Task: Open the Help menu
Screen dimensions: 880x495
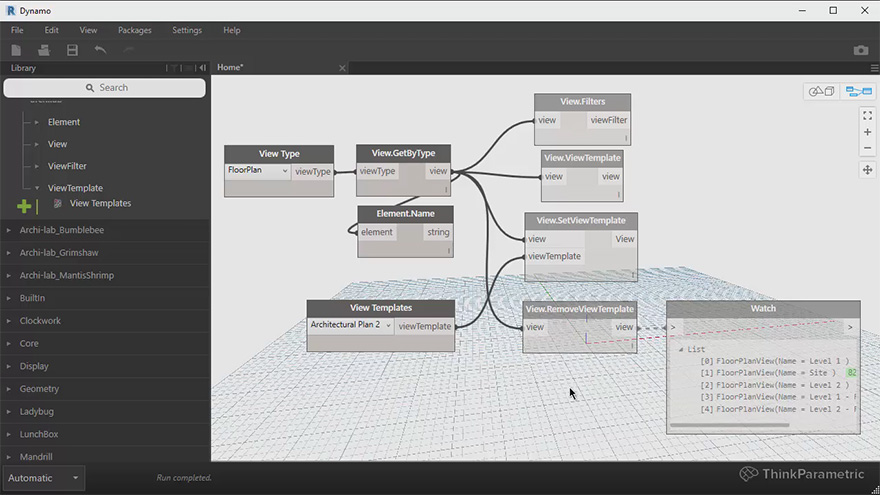Action: point(232,30)
